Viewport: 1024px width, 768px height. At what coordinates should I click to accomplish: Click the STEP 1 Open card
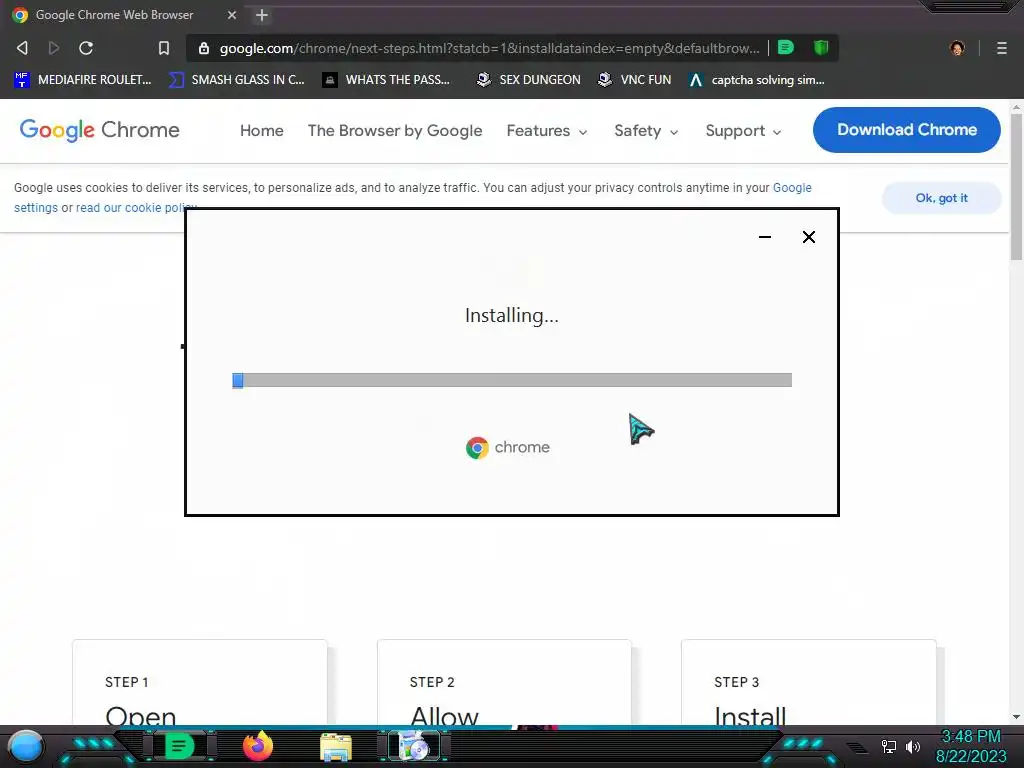[x=199, y=682]
